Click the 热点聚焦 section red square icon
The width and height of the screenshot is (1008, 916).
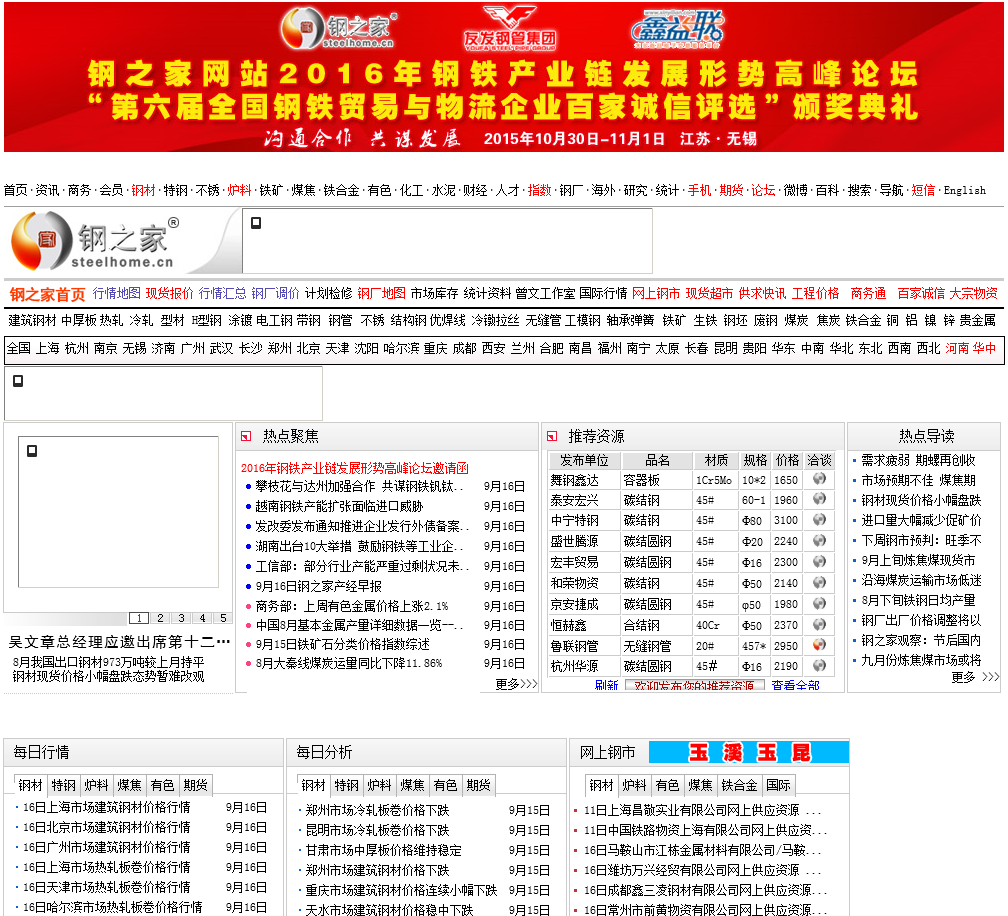246,436
